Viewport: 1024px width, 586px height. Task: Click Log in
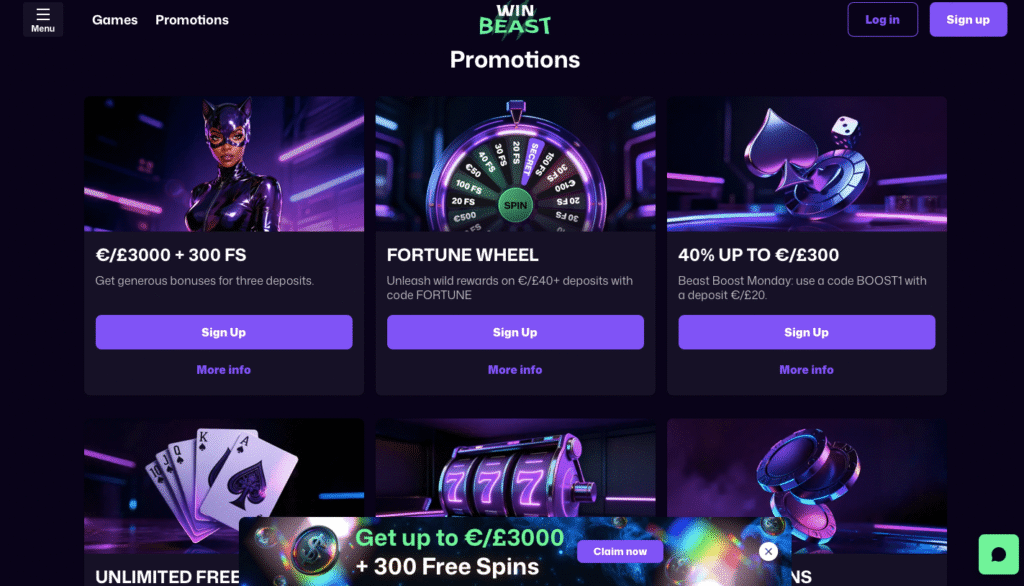click(882, 19)
